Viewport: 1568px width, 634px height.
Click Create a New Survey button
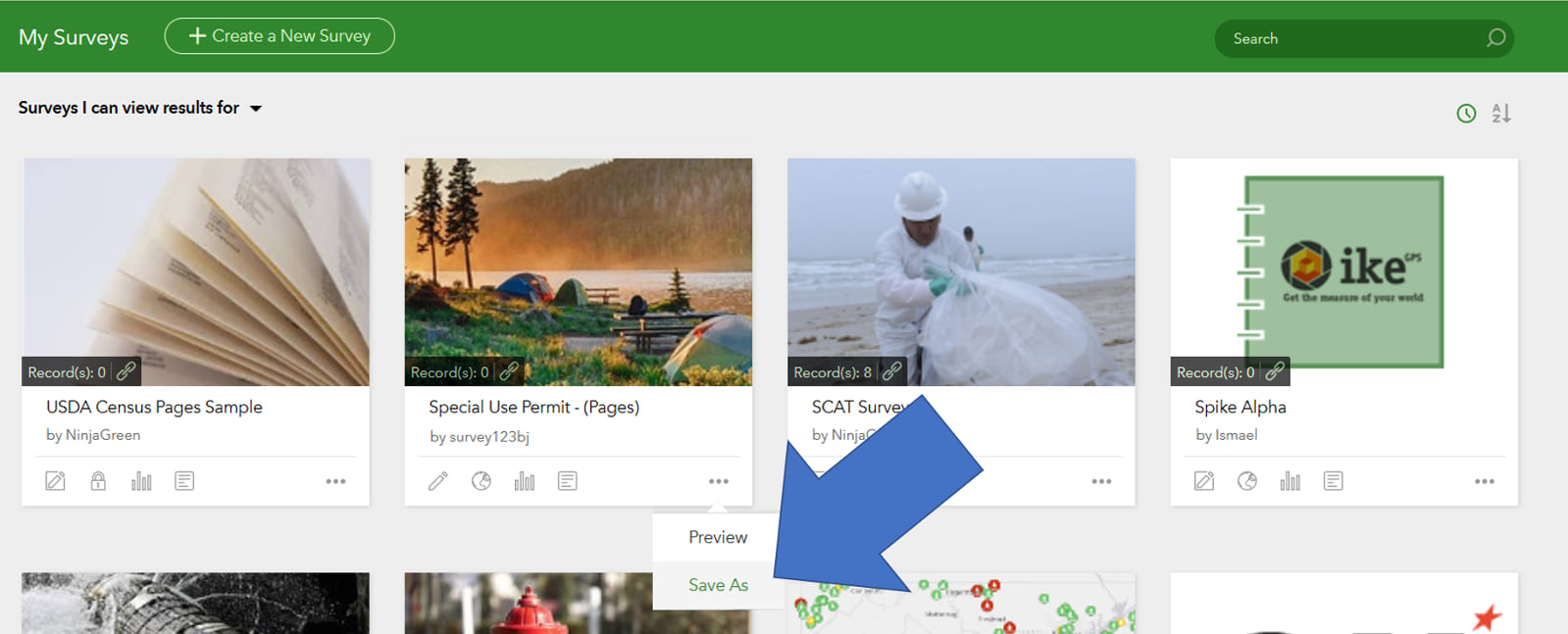click(x=279, y=36)
